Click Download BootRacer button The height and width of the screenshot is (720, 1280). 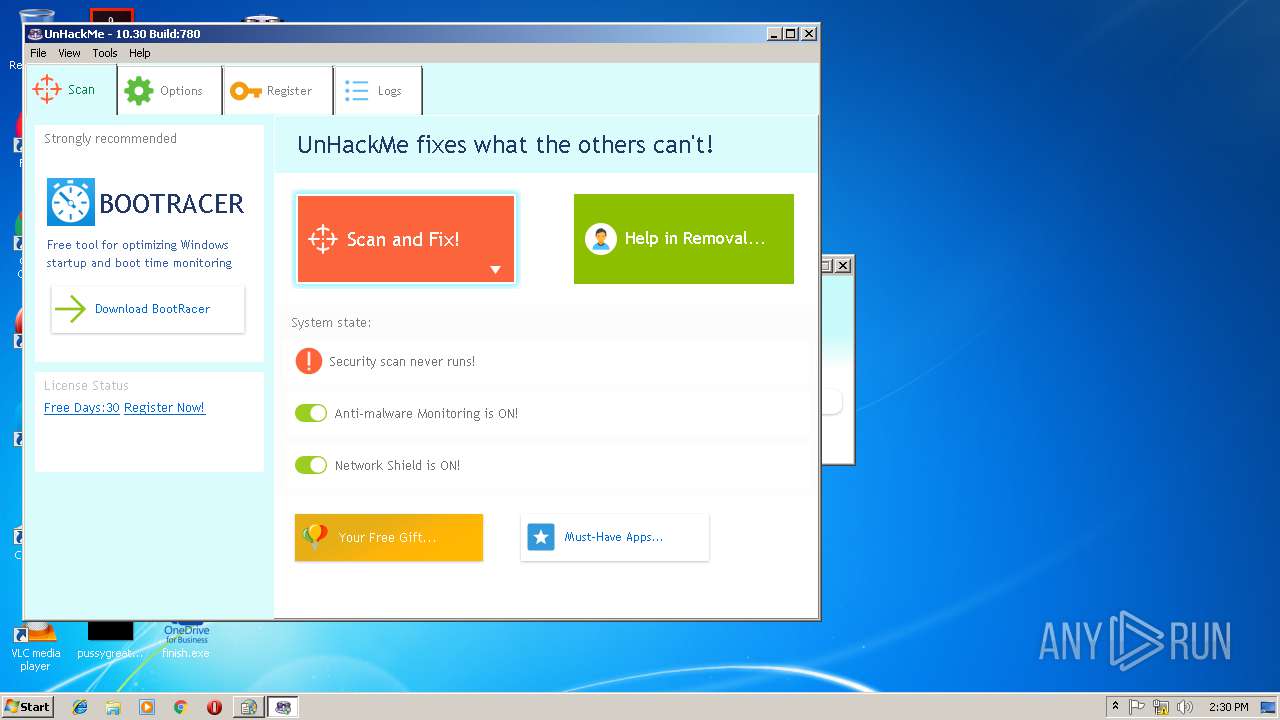click(148, 309)
